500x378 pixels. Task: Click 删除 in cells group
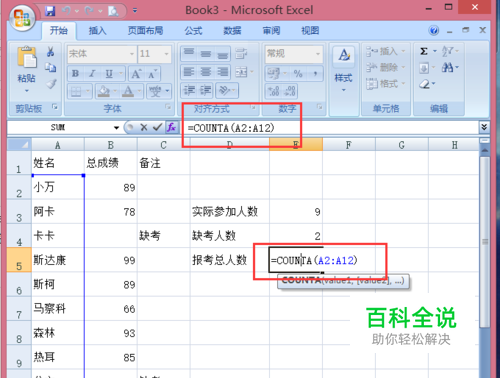pyautogui.click(x=386, y=68)
